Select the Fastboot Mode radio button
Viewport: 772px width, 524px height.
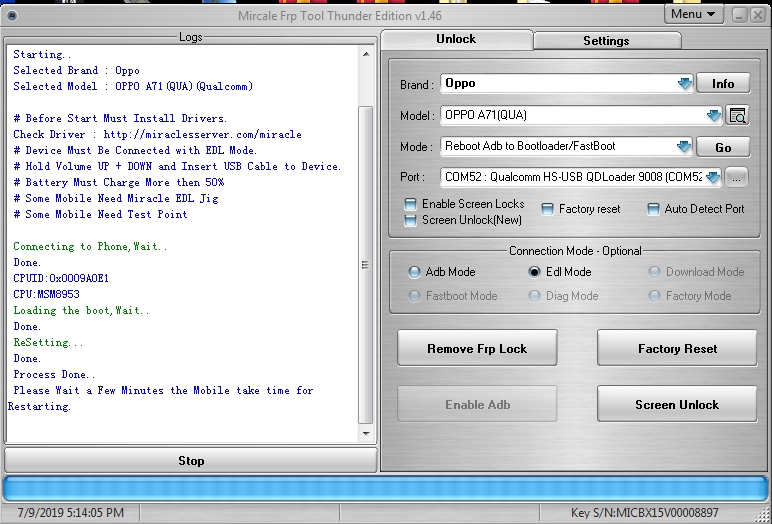414,296
